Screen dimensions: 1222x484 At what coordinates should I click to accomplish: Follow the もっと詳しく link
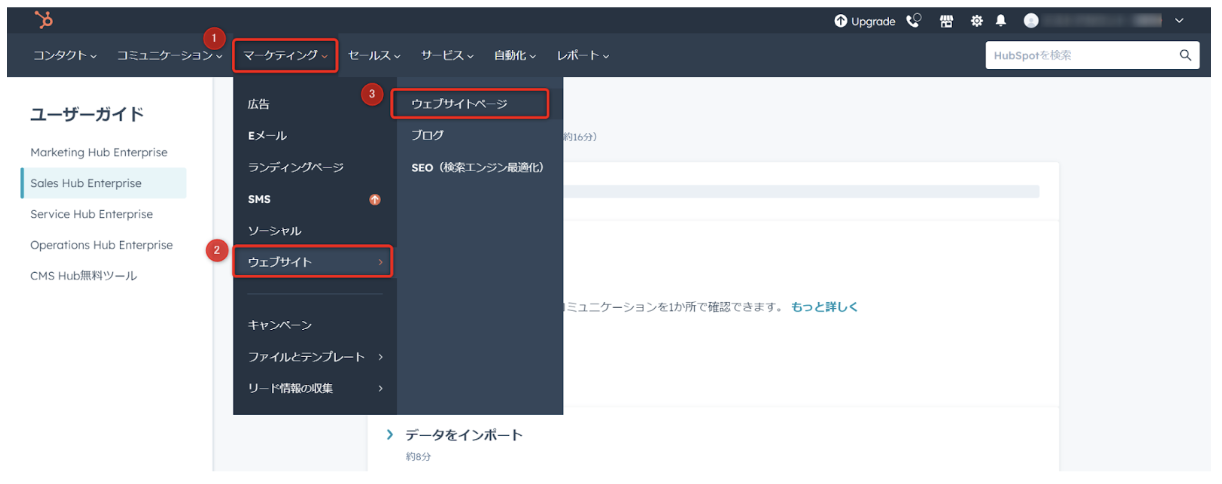pos(825,307)
